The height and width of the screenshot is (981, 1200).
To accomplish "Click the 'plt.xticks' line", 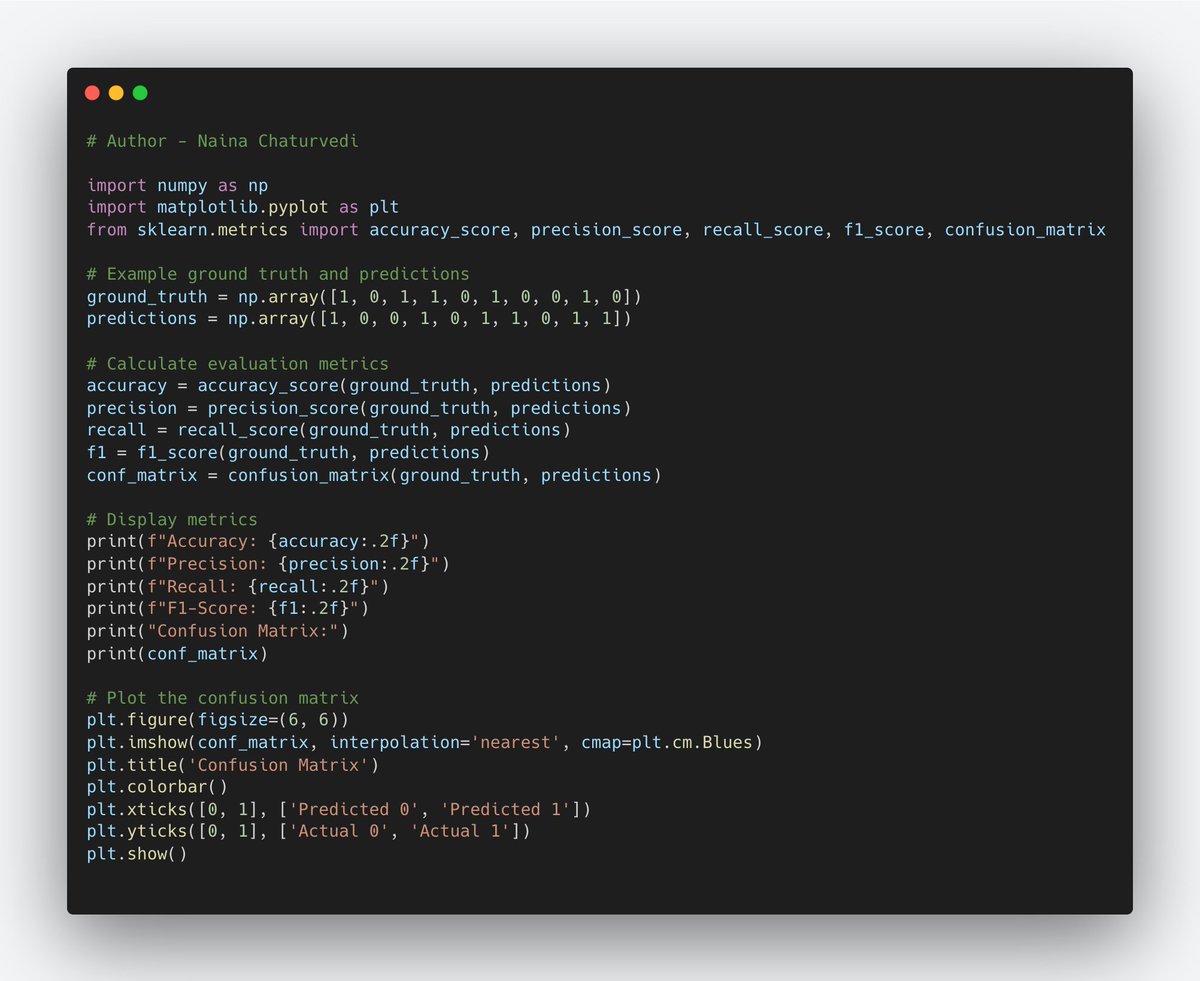I will point(339,809).
